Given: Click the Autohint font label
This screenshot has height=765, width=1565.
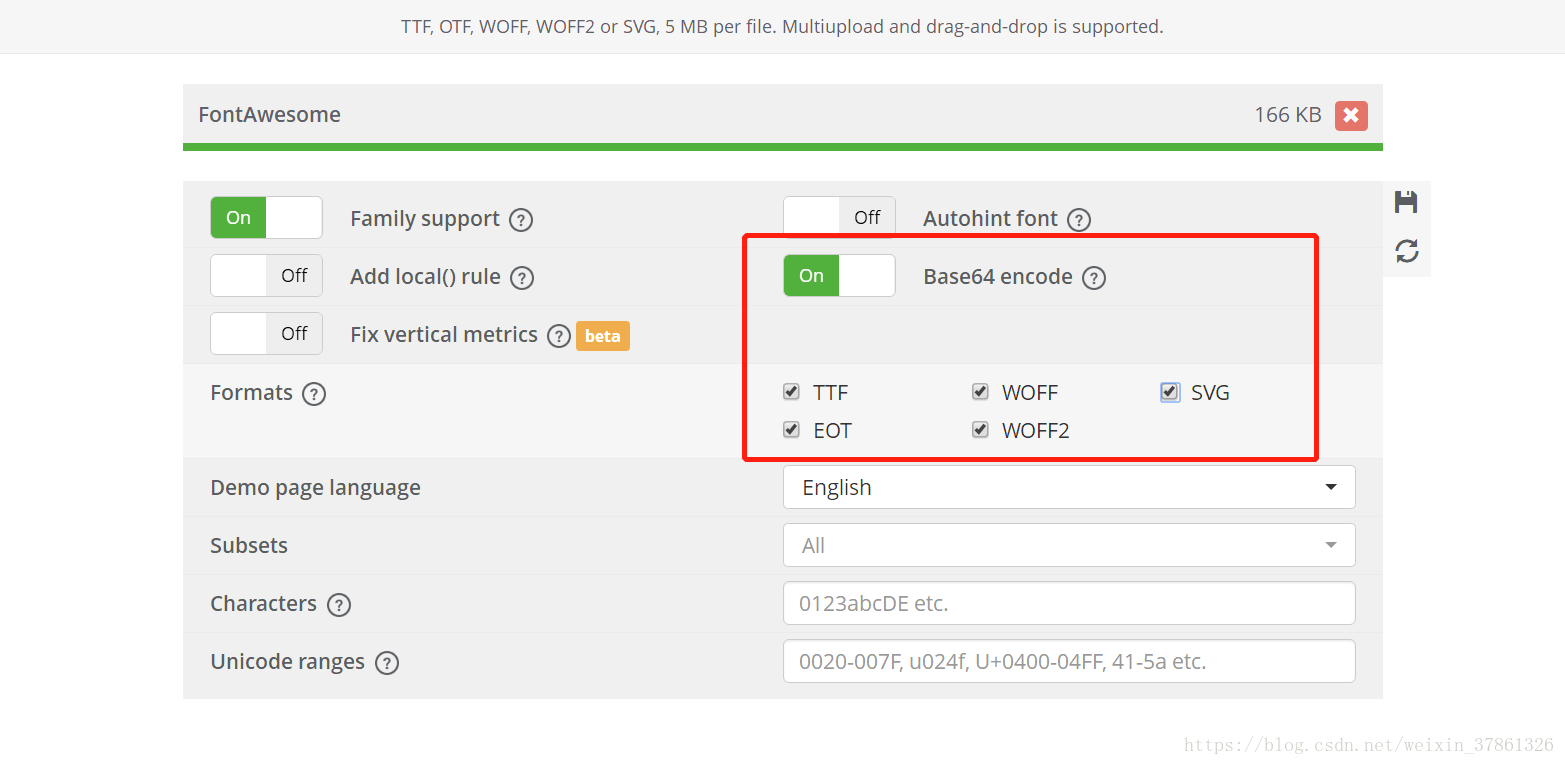Looking at the screenshot, I should click(x=990, y=219).
